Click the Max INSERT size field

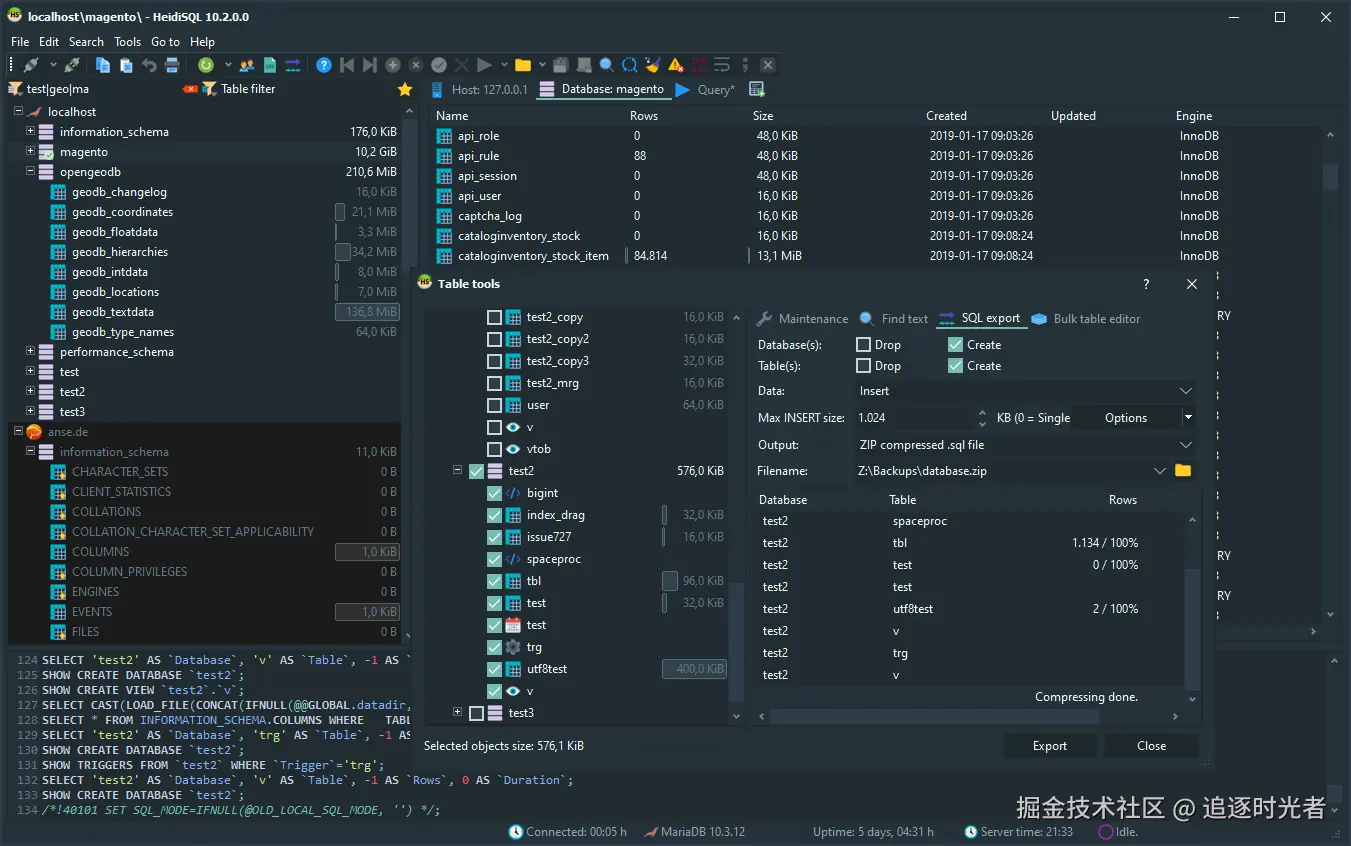tap(916, 418)
